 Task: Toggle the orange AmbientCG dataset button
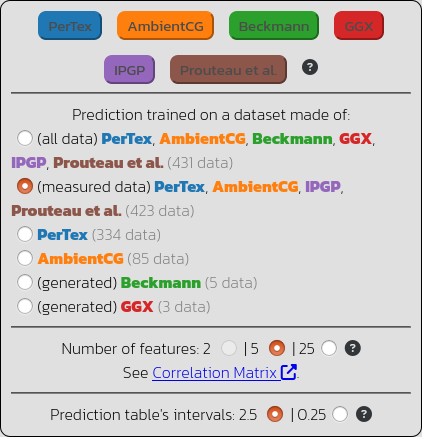coord(165,26)
